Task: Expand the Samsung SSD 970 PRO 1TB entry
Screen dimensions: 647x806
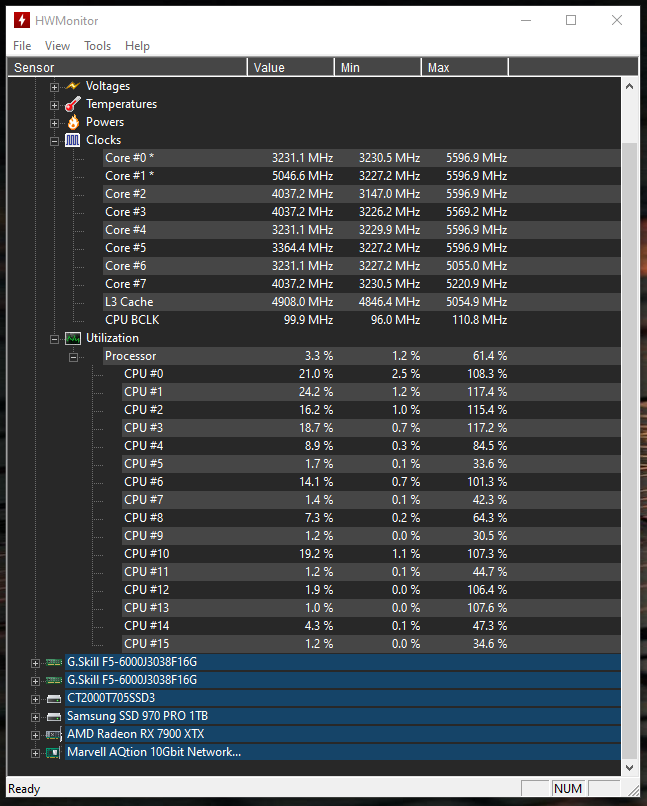Action: 35,717
